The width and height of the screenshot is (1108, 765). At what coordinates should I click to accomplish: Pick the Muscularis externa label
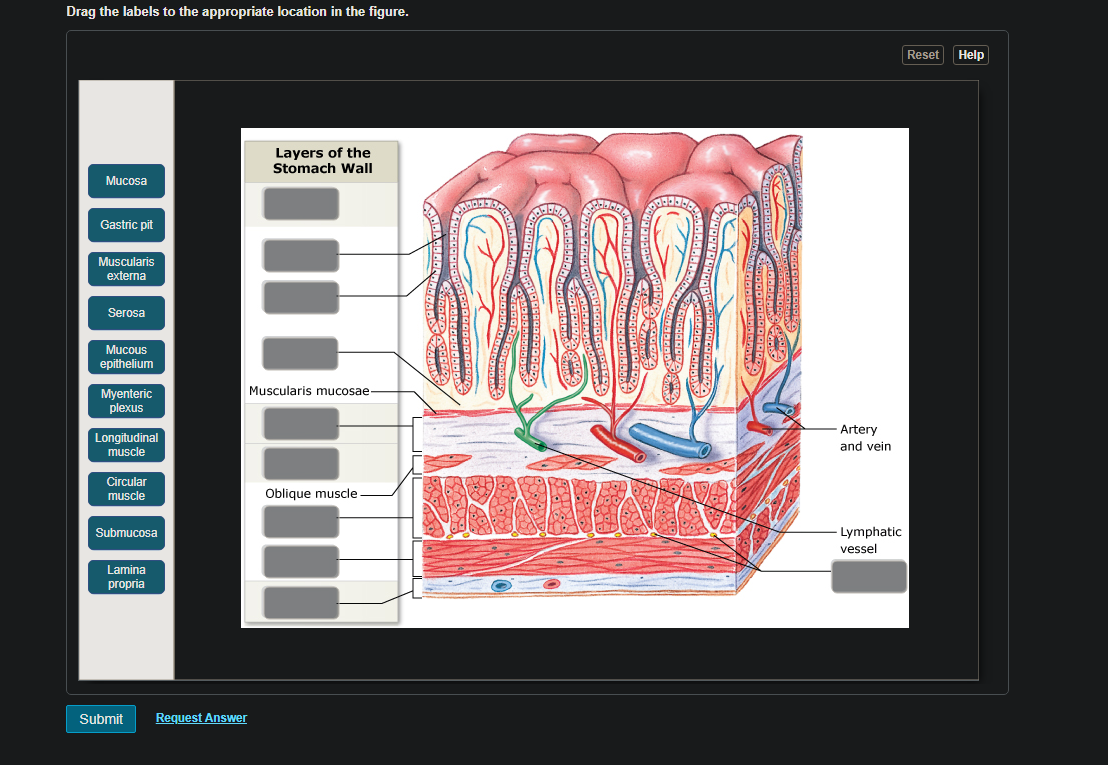(126, 269)
